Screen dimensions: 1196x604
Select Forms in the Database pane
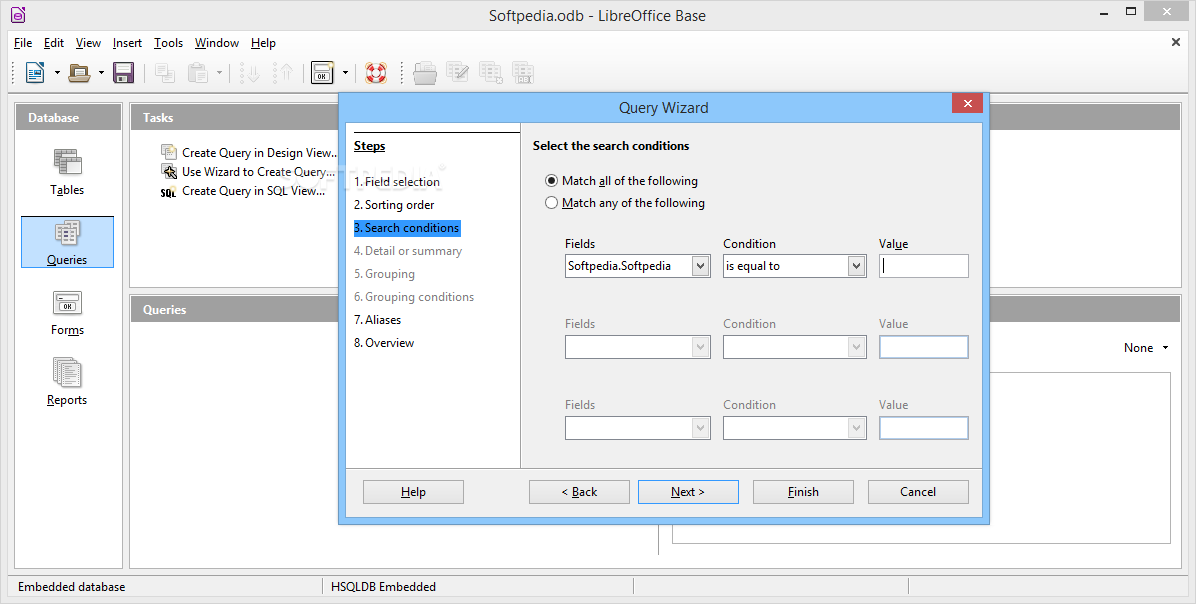[x=67, y=313]
